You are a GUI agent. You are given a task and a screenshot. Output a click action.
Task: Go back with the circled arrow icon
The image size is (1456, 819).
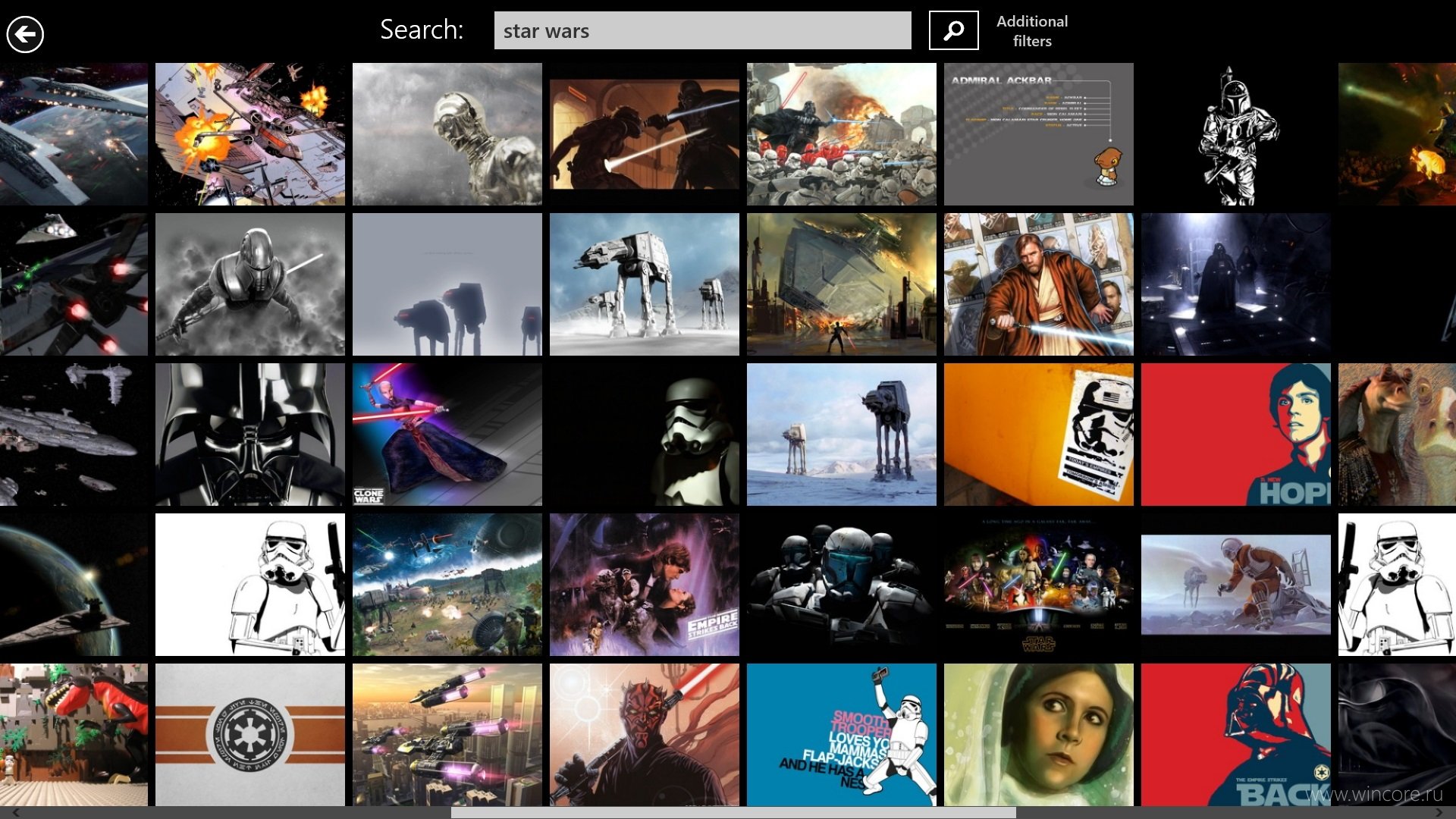pyautogui.click(x=25, y=34)
